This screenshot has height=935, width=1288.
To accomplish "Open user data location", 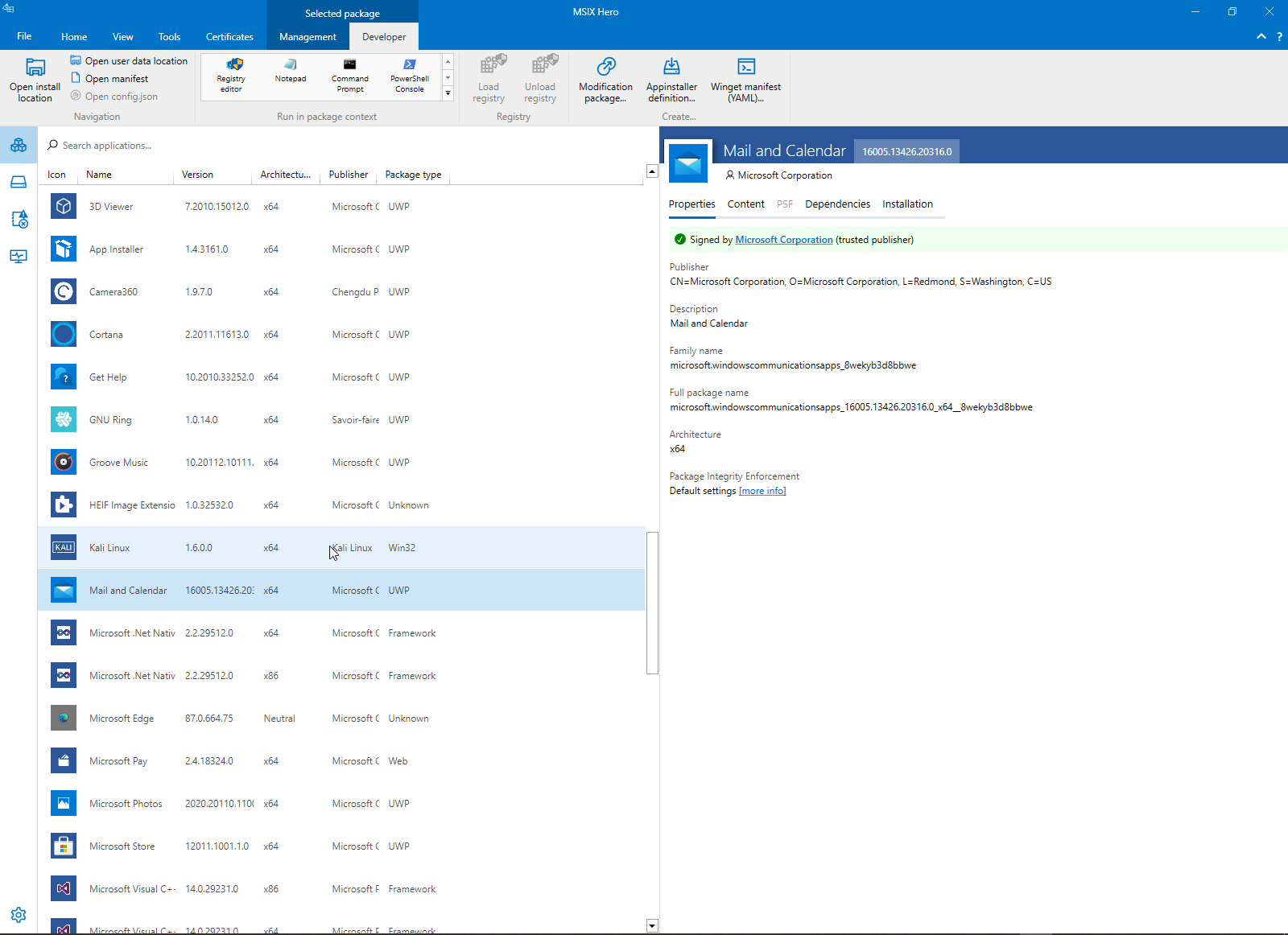I will 129,61.
